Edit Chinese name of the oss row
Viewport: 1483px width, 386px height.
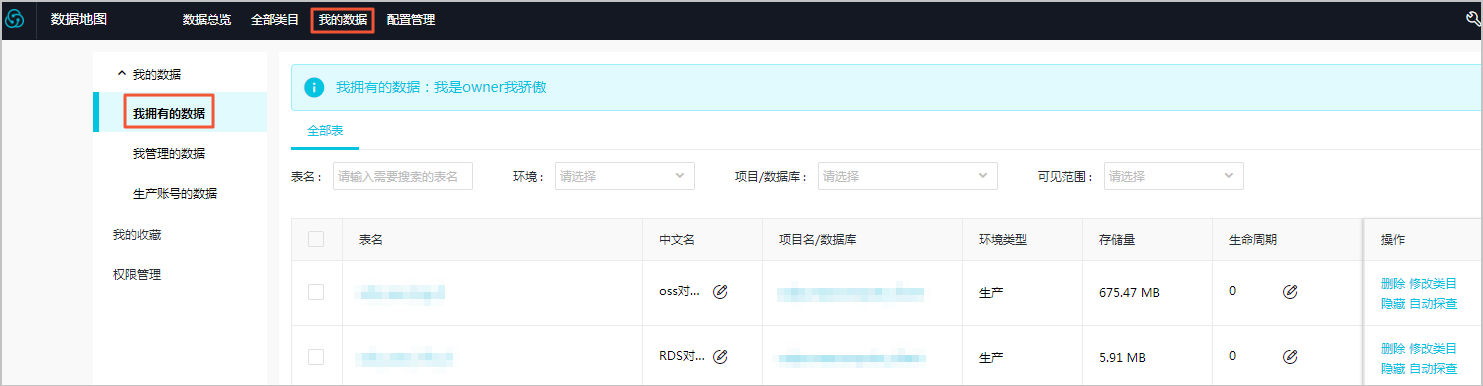tap(720, 292)
